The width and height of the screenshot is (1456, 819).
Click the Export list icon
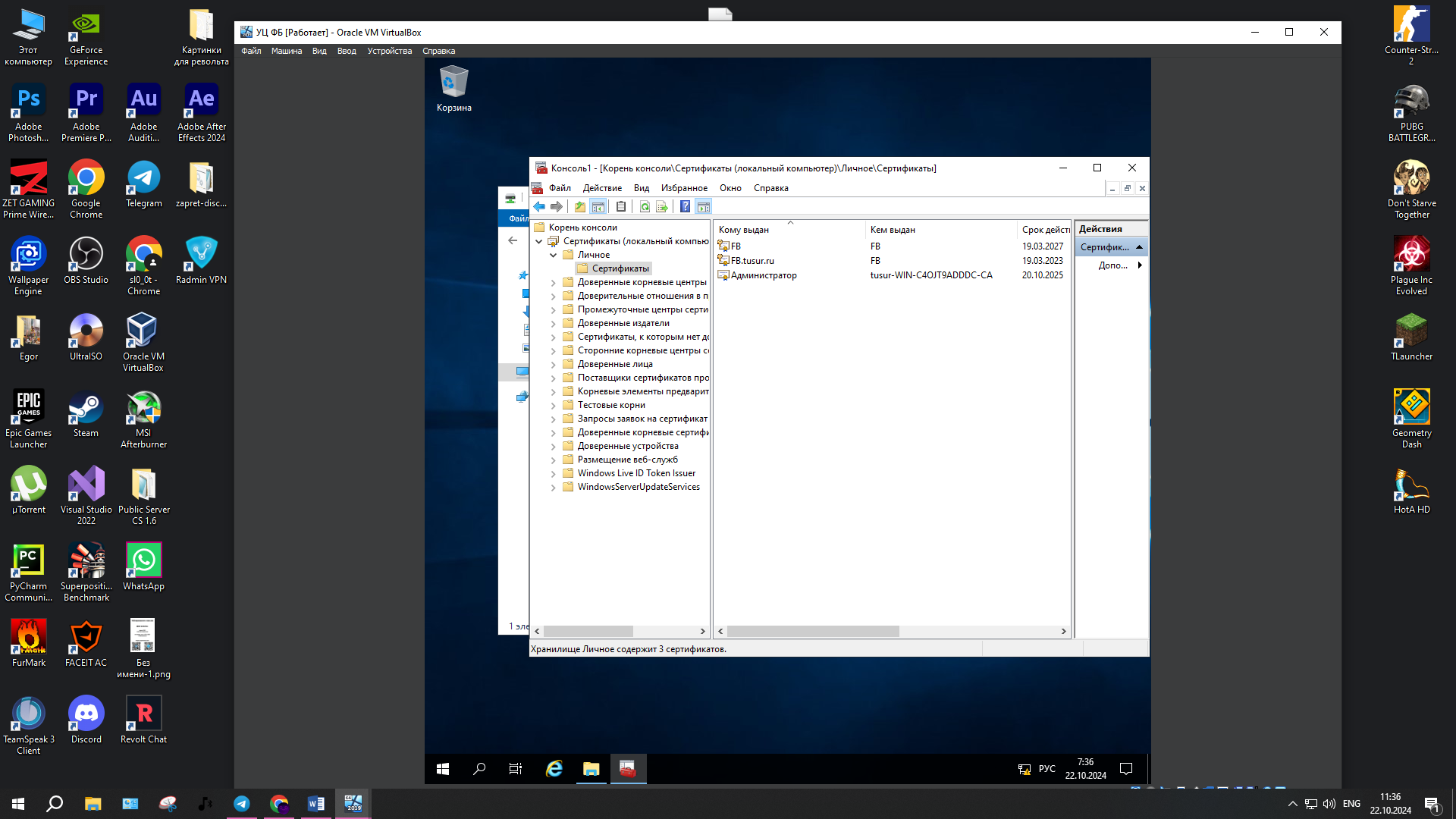click(662, 206)
